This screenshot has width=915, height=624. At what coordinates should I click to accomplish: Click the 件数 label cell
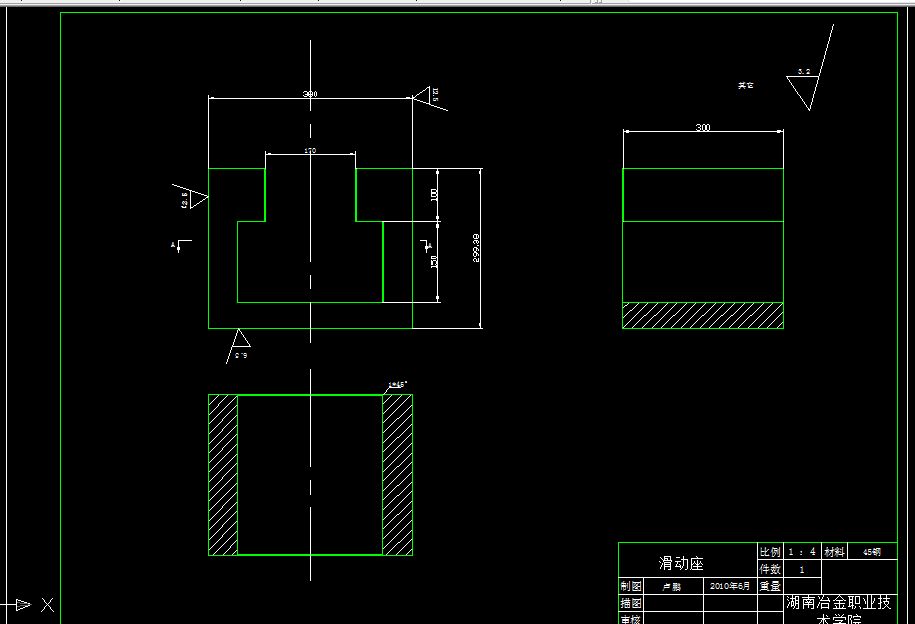pyautogui.click(x=770, y=569)
